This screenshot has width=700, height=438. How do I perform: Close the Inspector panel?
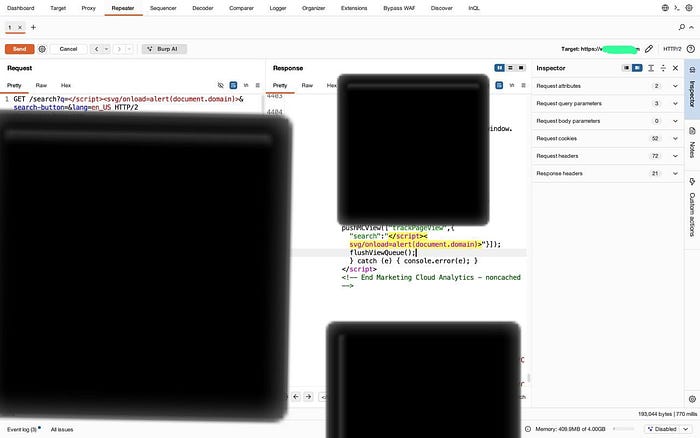(675, 68)
